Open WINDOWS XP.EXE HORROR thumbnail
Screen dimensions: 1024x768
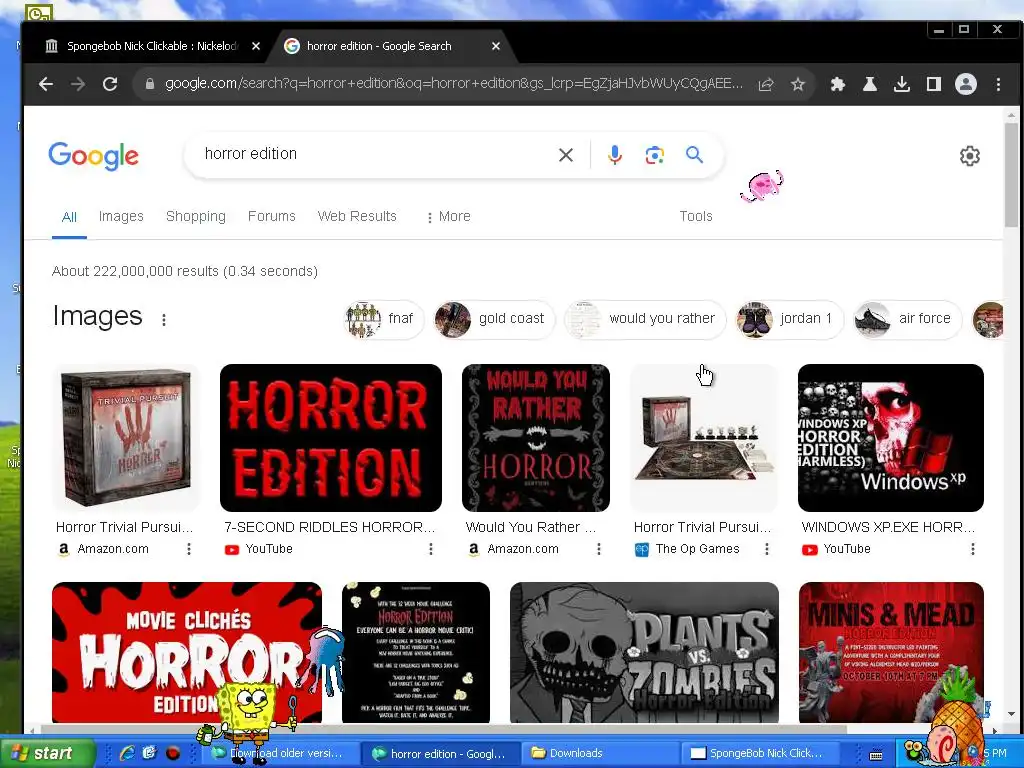[x=890, y=438]
